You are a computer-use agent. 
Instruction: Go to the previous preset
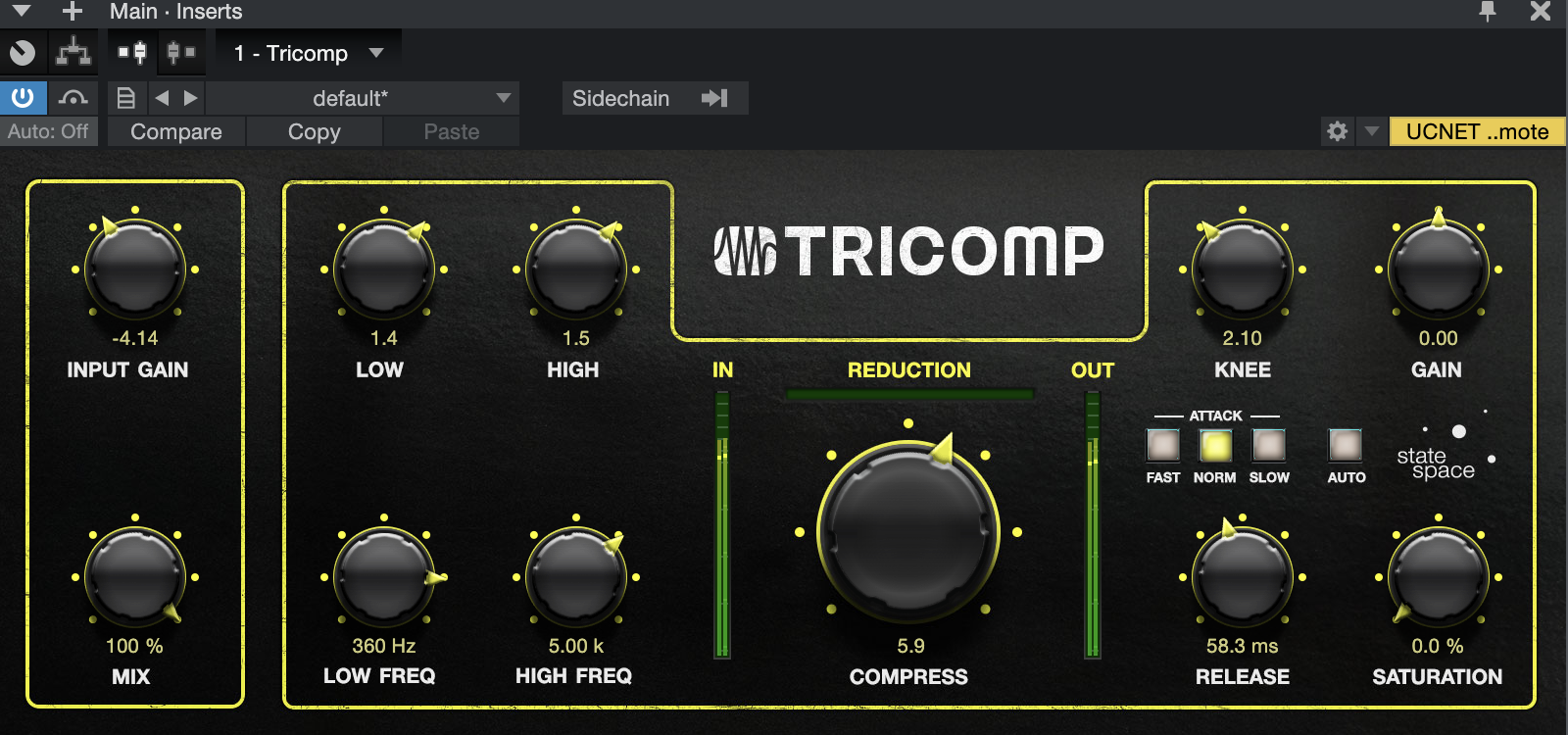(163, 98)
